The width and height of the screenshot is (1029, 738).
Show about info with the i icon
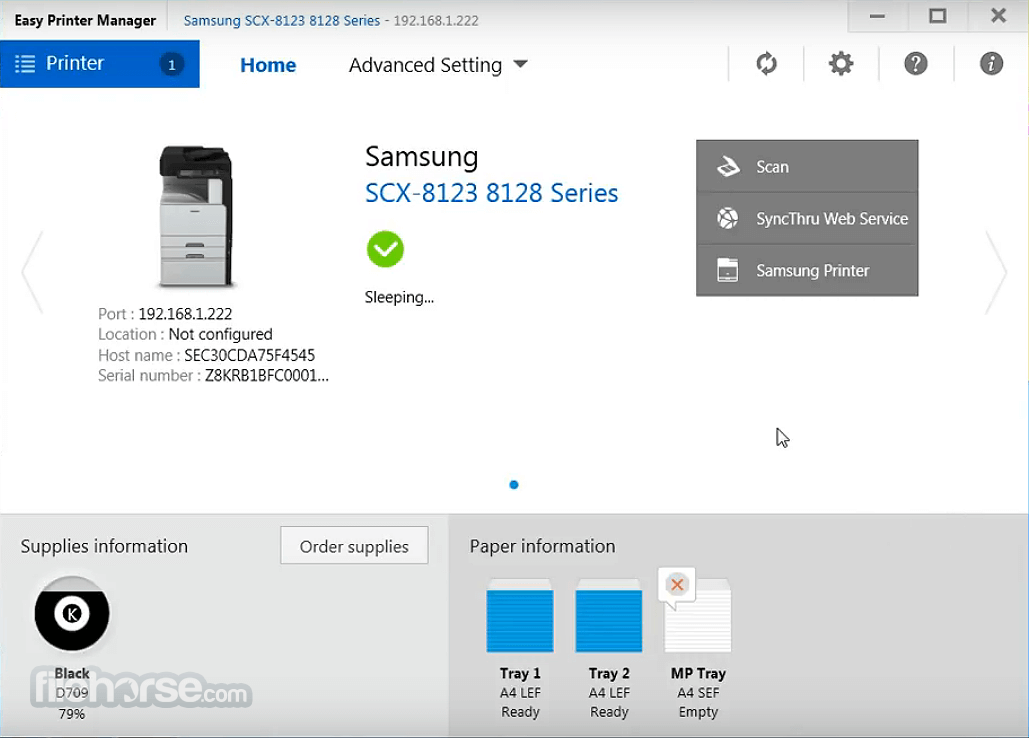pyautogui.click(x=991, y=64)
